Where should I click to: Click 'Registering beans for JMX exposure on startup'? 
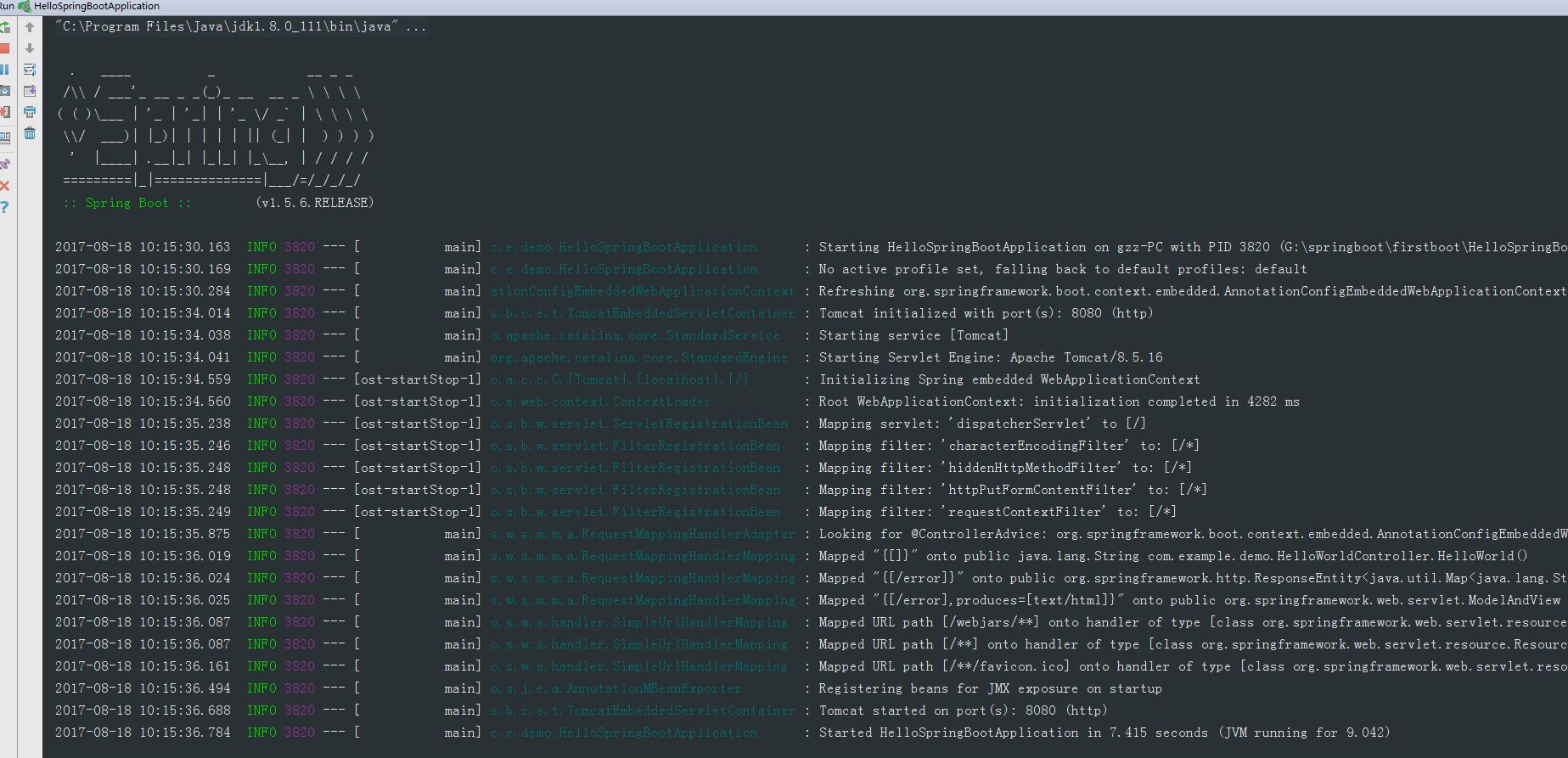(990, 688)
